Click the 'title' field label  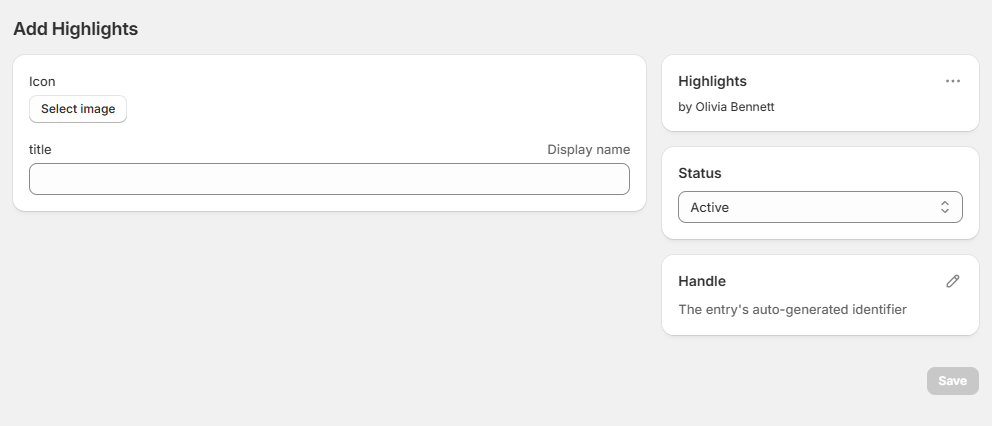click(x=40, y=149)
